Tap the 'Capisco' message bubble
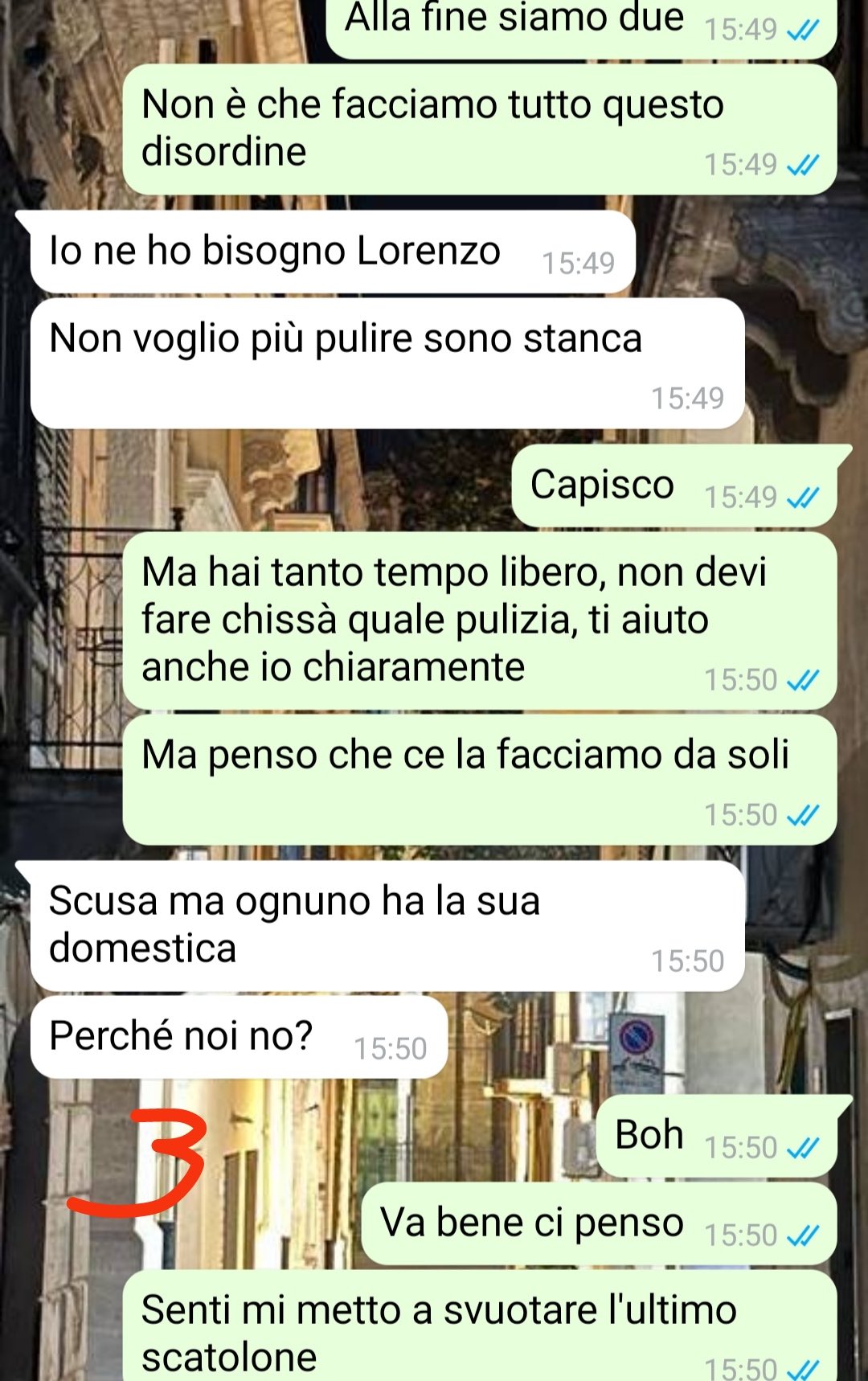 pyautogui.click(x=674, y=486)
